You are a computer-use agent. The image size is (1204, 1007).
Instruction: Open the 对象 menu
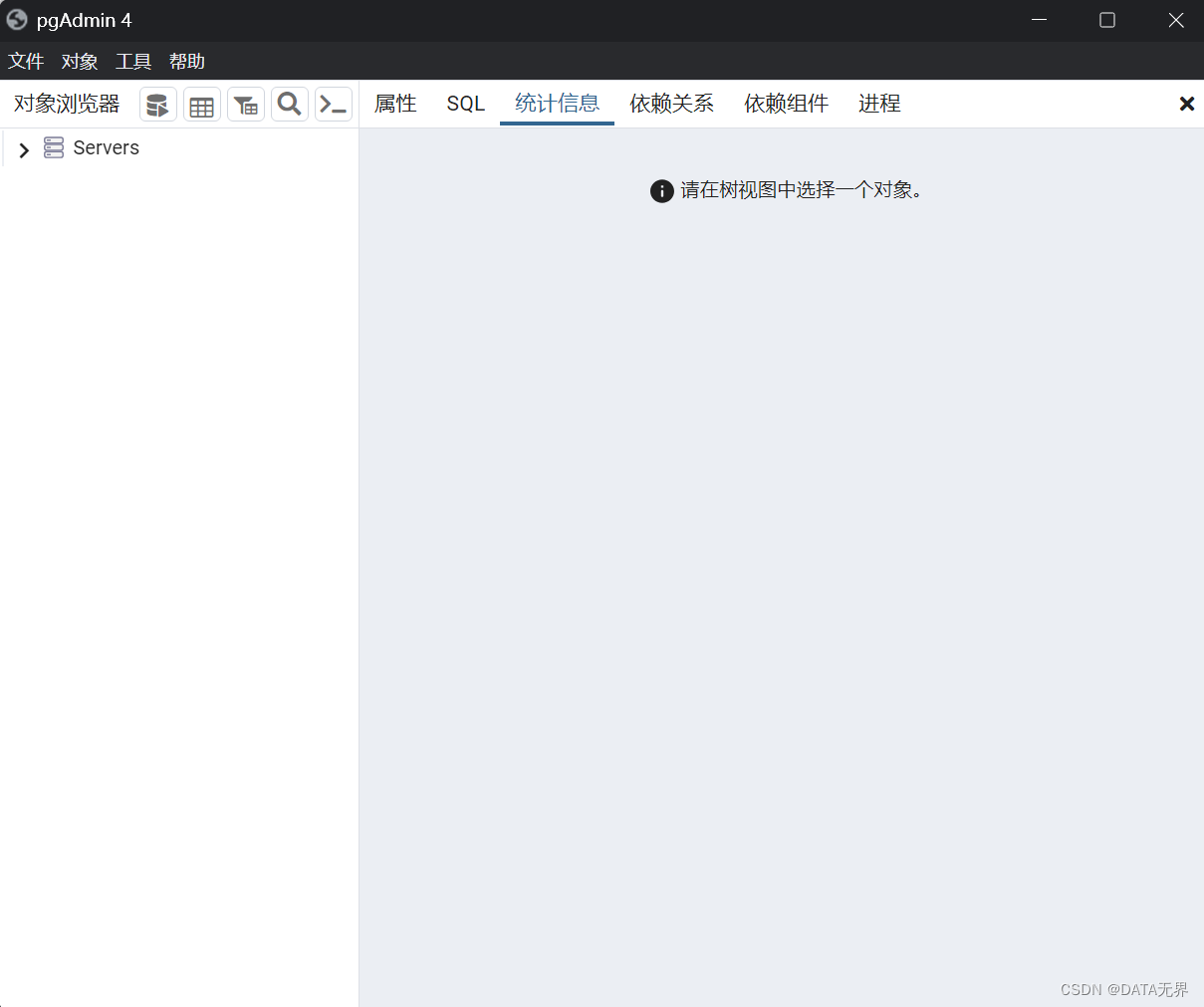[x=80, y=61]
